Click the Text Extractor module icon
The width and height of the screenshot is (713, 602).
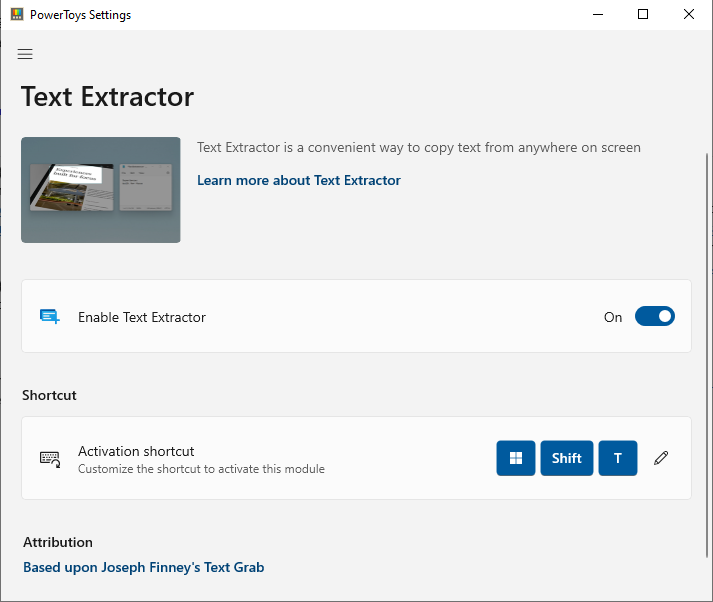click(x=50, y=316)
